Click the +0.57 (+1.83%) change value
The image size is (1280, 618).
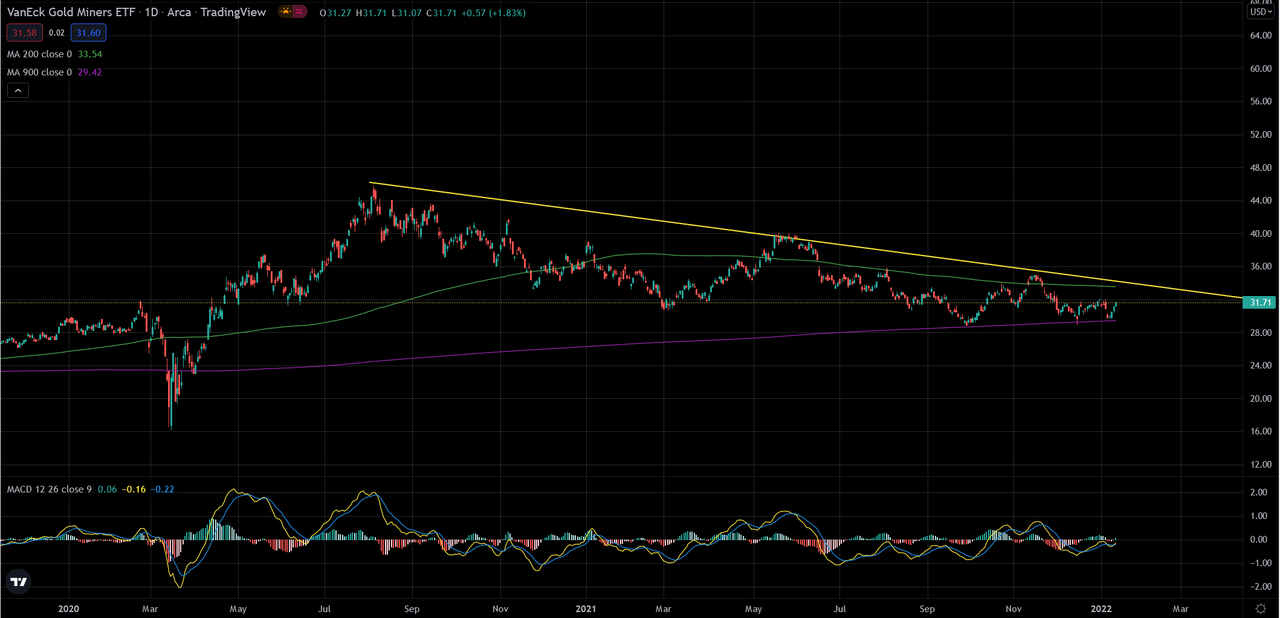[492, 12]
